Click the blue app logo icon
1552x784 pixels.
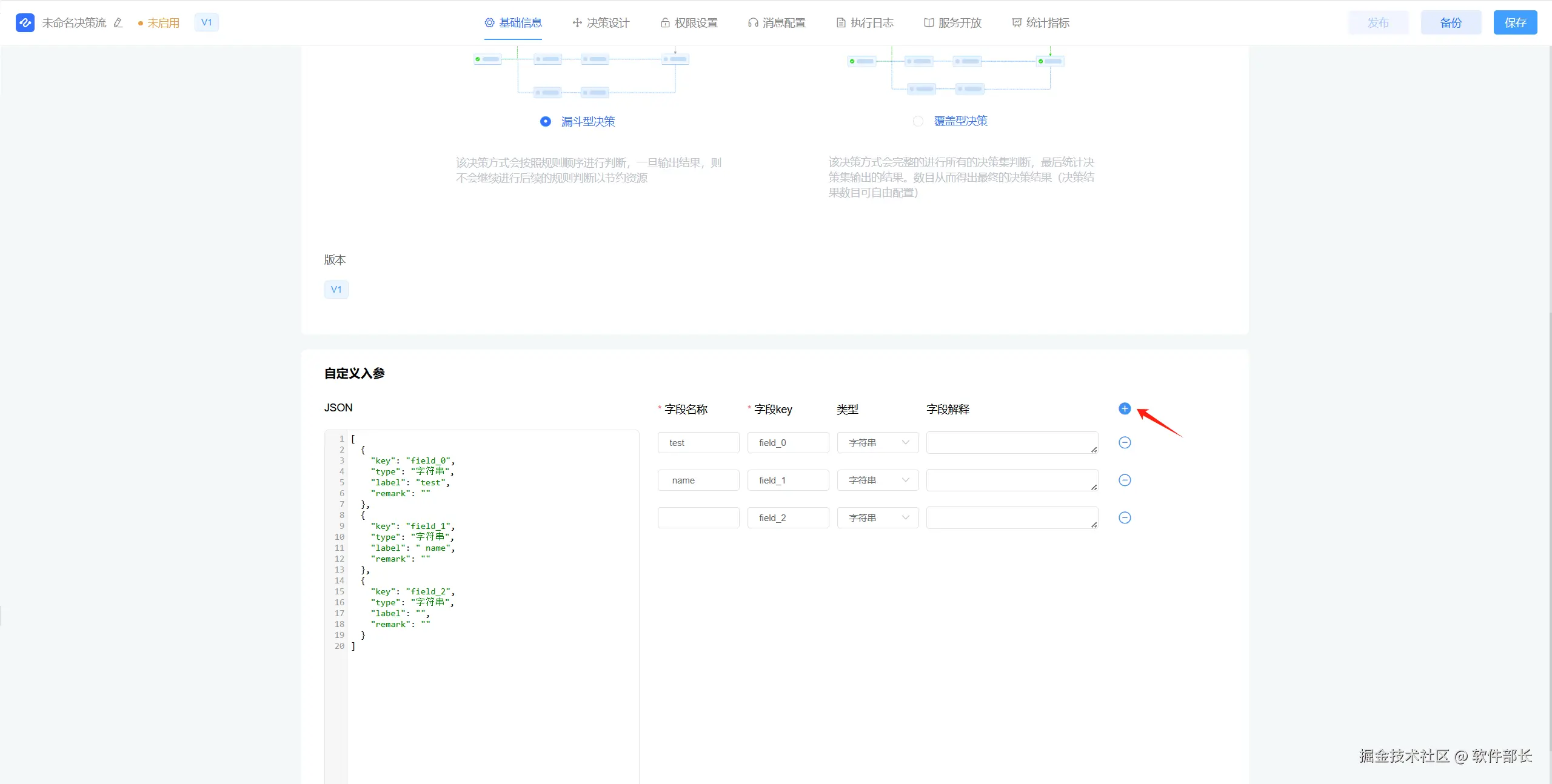[25, 23]
